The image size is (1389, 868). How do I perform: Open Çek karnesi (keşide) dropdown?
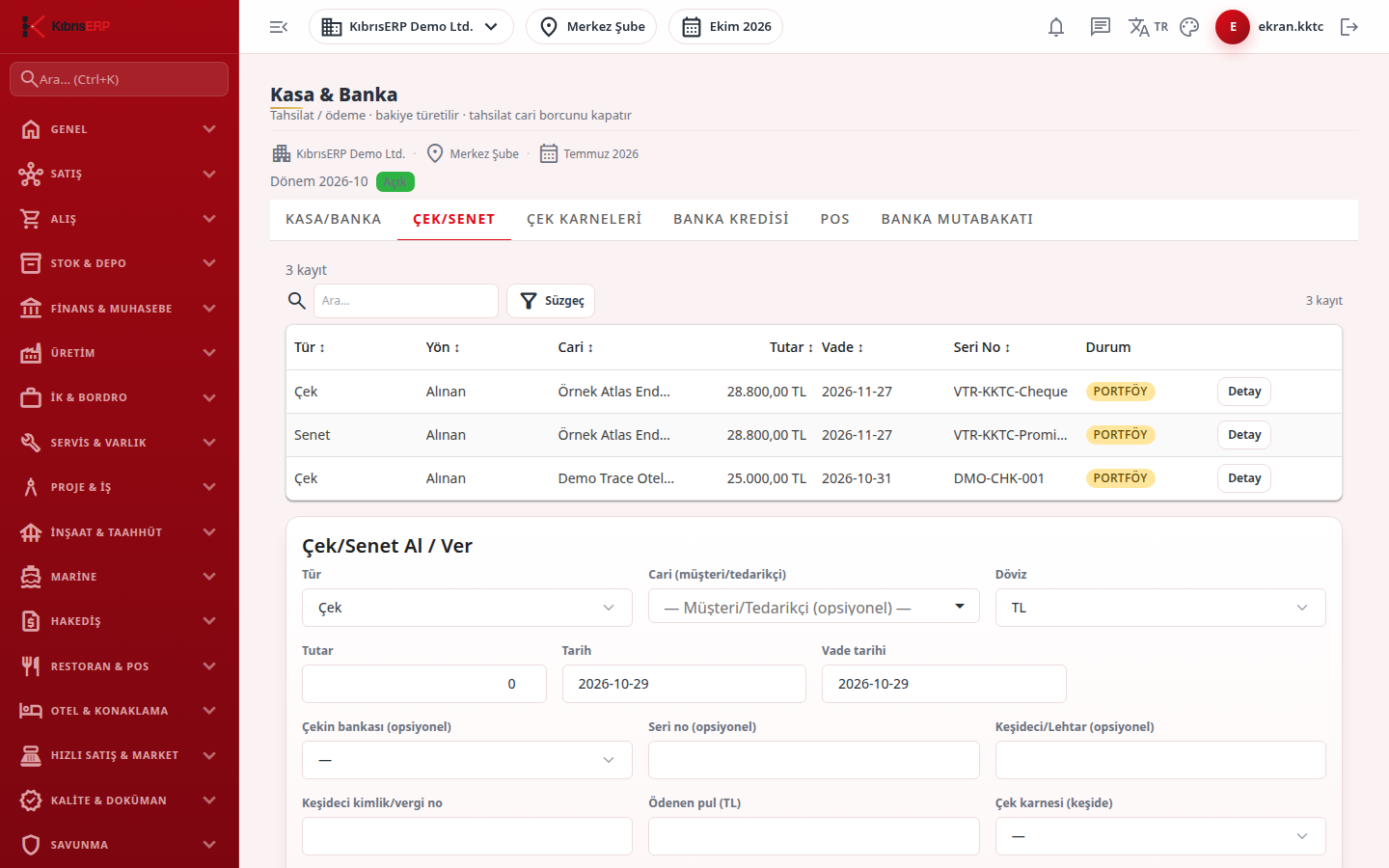[x=1160, y=836]
